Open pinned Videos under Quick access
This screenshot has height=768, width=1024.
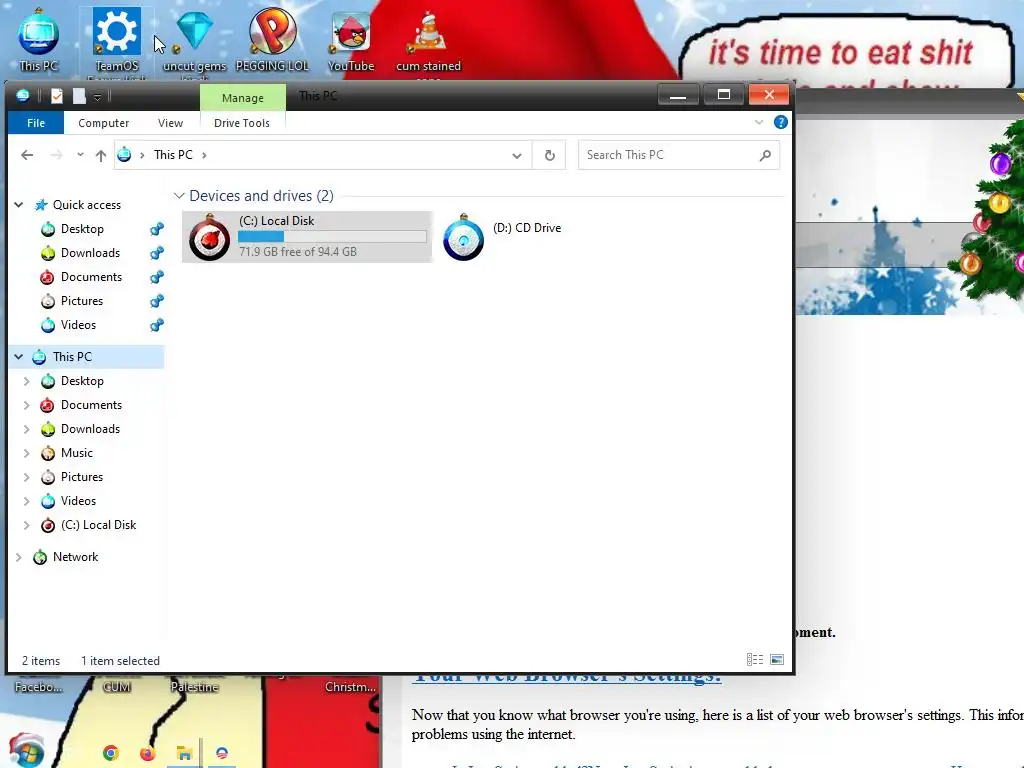pyautogui.click(x=78, y=325)
